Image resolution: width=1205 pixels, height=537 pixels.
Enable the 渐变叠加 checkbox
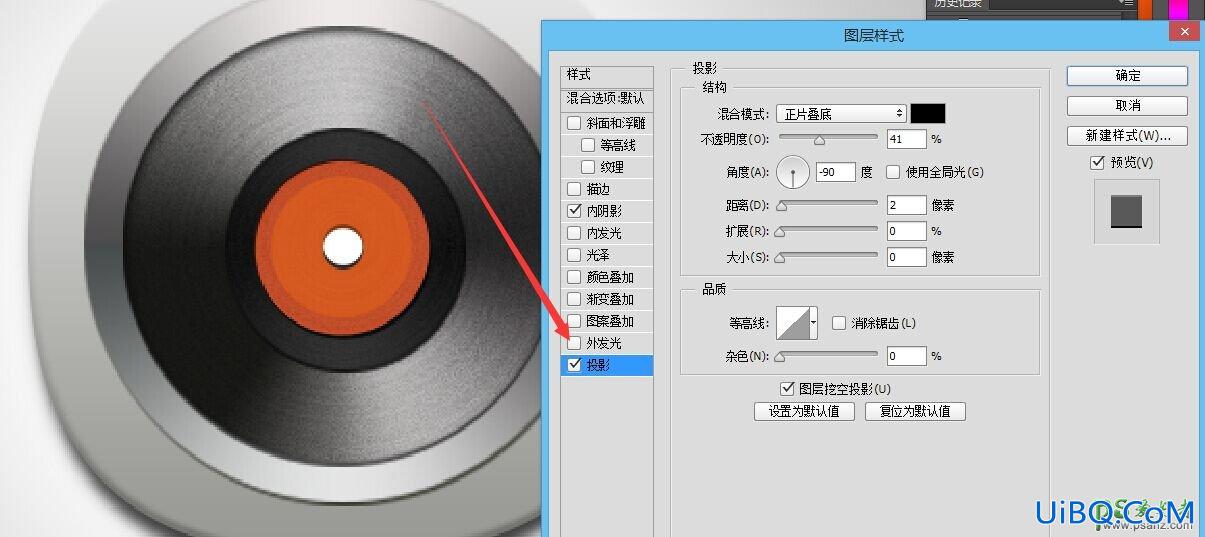[x=574, y=299]
